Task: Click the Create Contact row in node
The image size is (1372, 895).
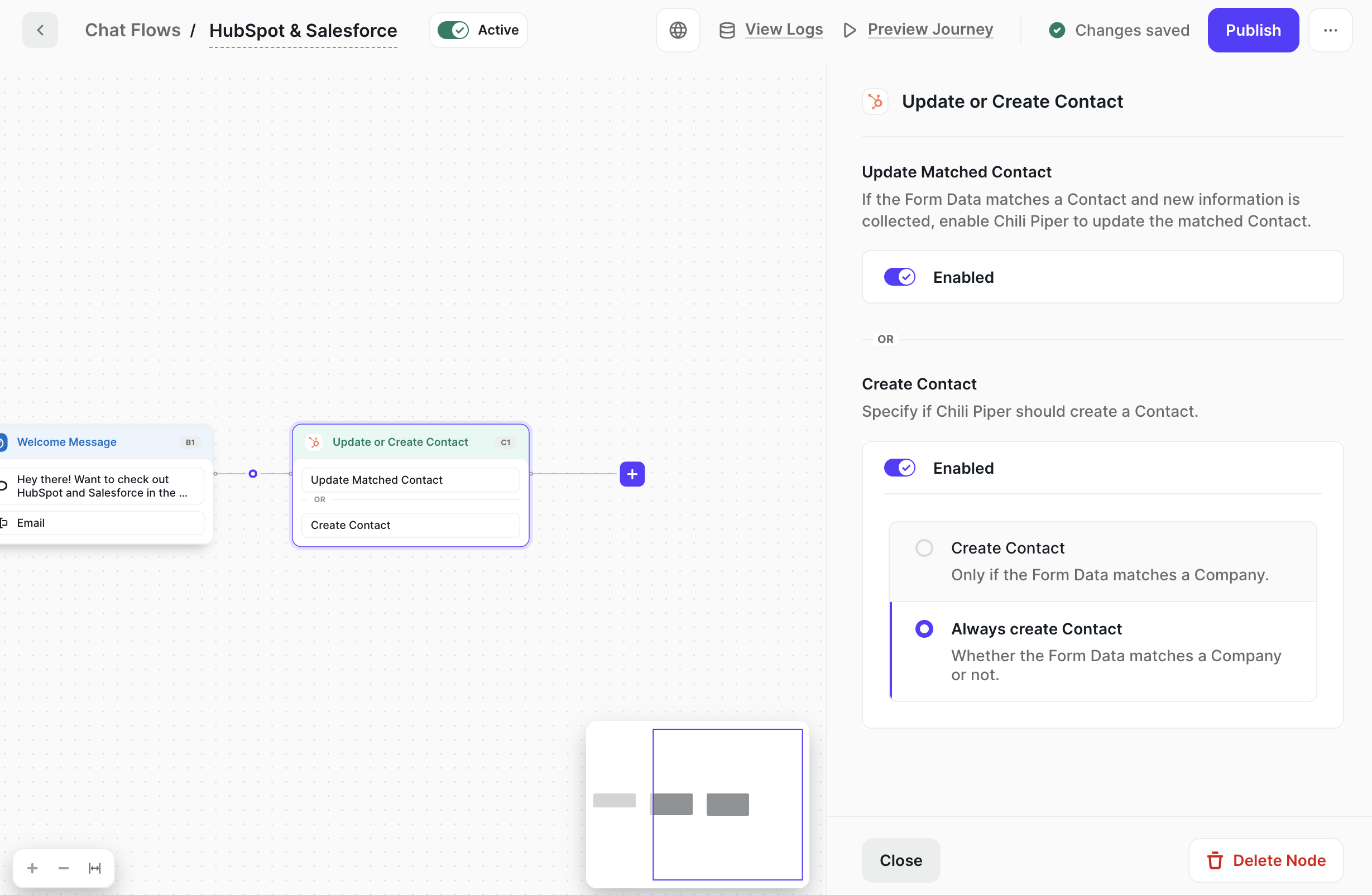Action: coord(410,525)
